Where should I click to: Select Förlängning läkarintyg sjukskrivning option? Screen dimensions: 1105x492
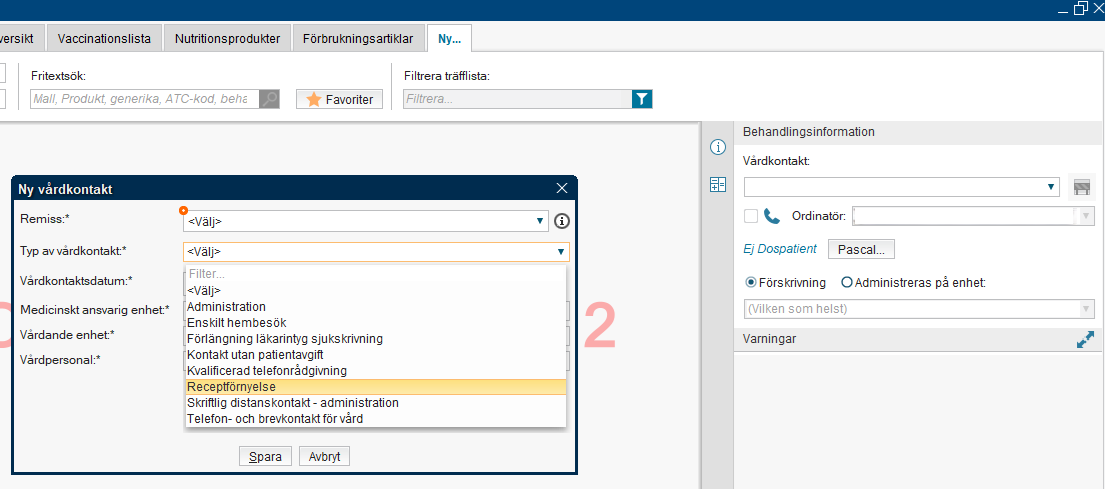(376, 339)
